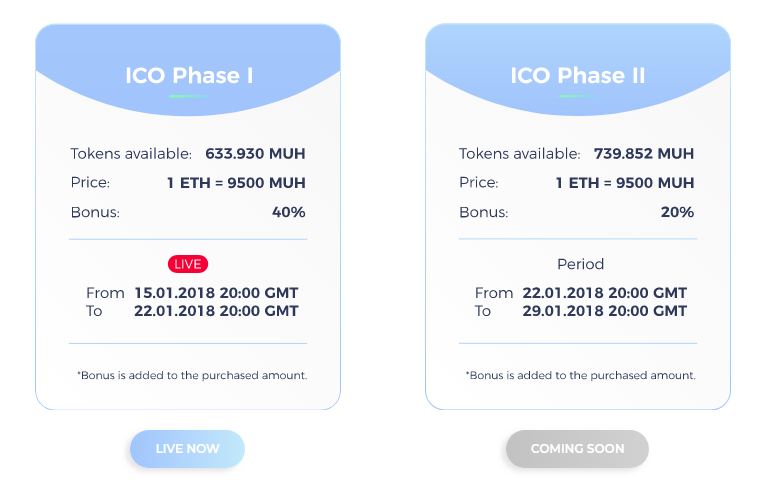Click the Phase II bonus footnote text

(580, 376)
